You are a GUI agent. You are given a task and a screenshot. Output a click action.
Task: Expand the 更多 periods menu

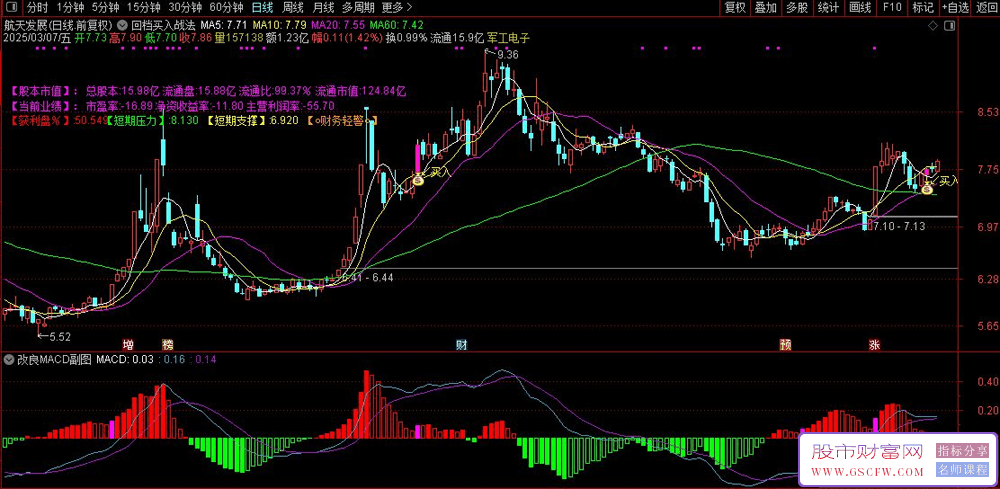(x=396, y=8)
